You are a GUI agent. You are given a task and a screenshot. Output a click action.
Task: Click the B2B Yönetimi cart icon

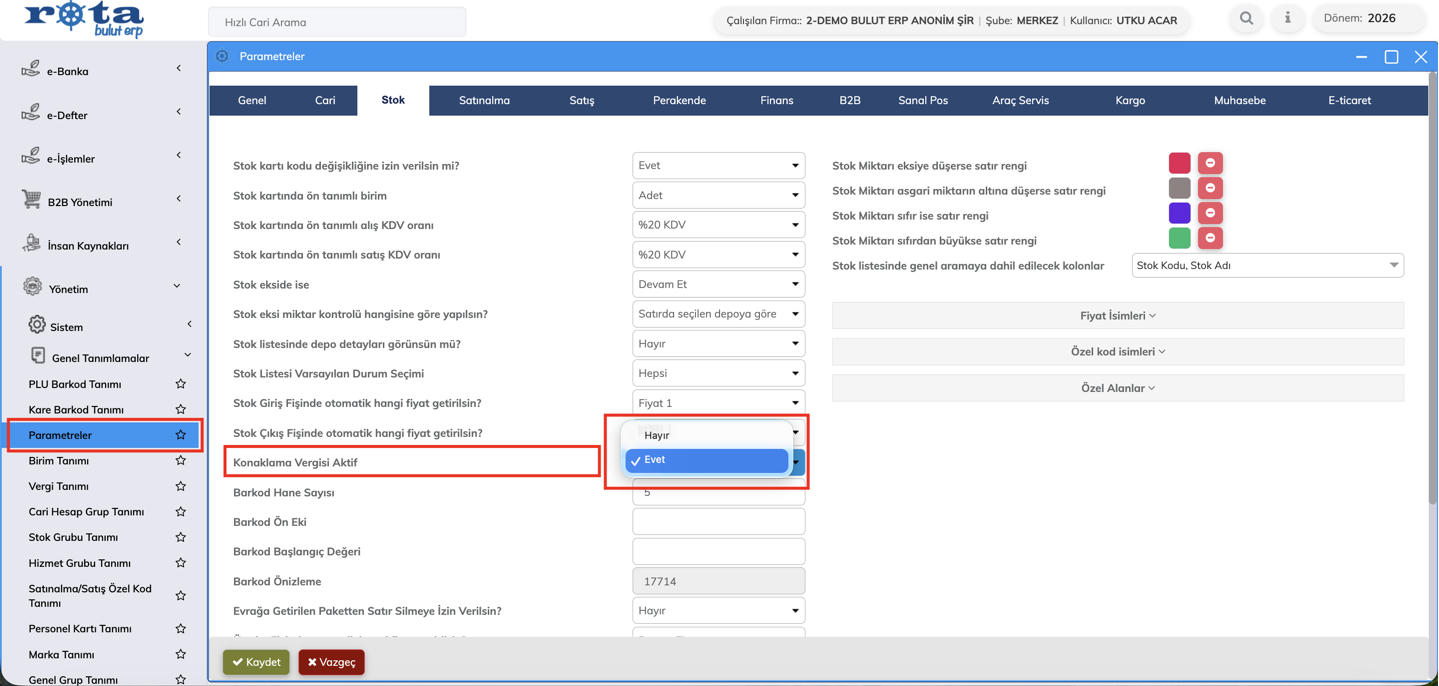coord(31,200)
